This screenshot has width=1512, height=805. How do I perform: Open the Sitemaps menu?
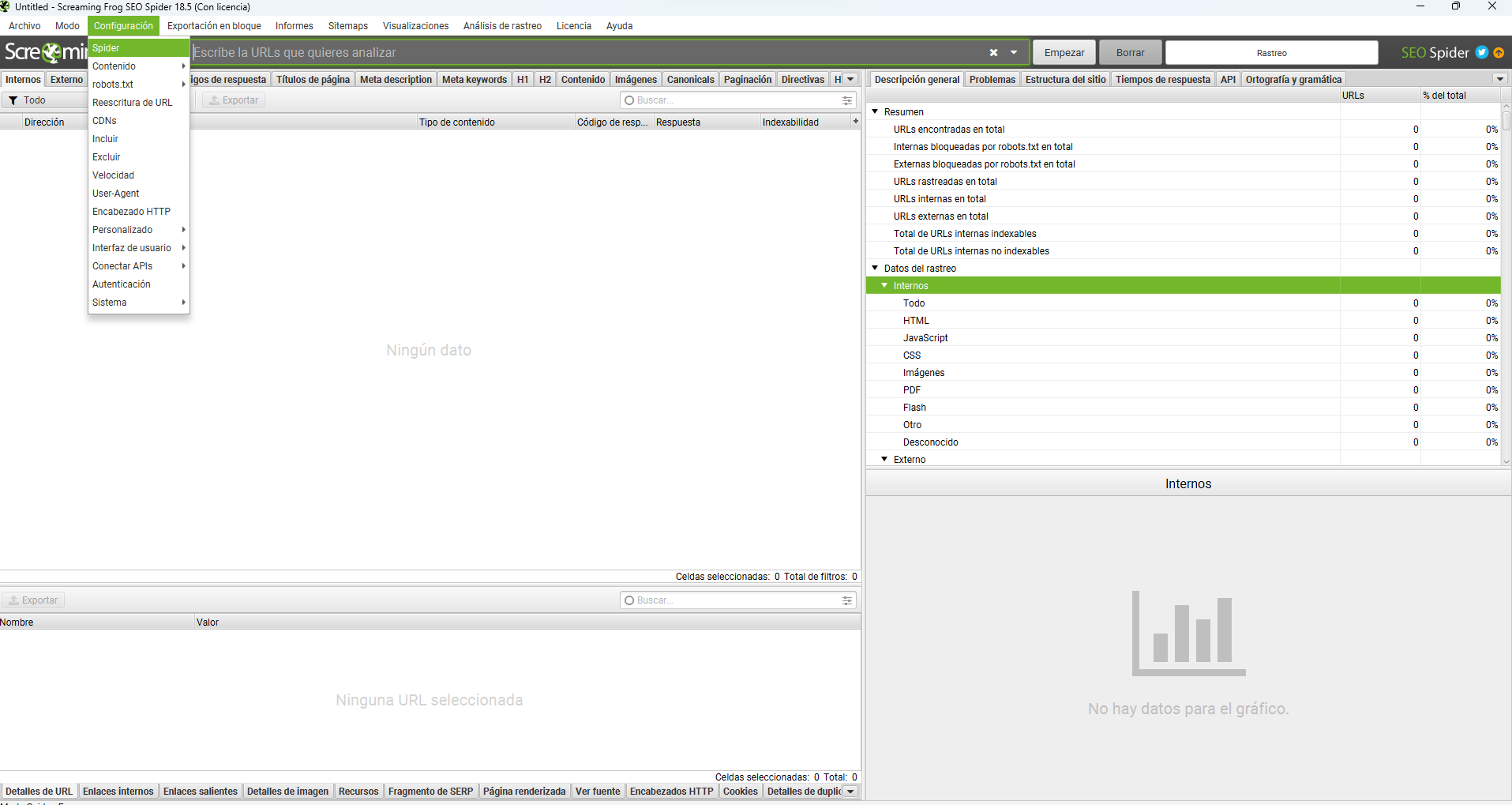pyautogui.click(x=348, y=26)
